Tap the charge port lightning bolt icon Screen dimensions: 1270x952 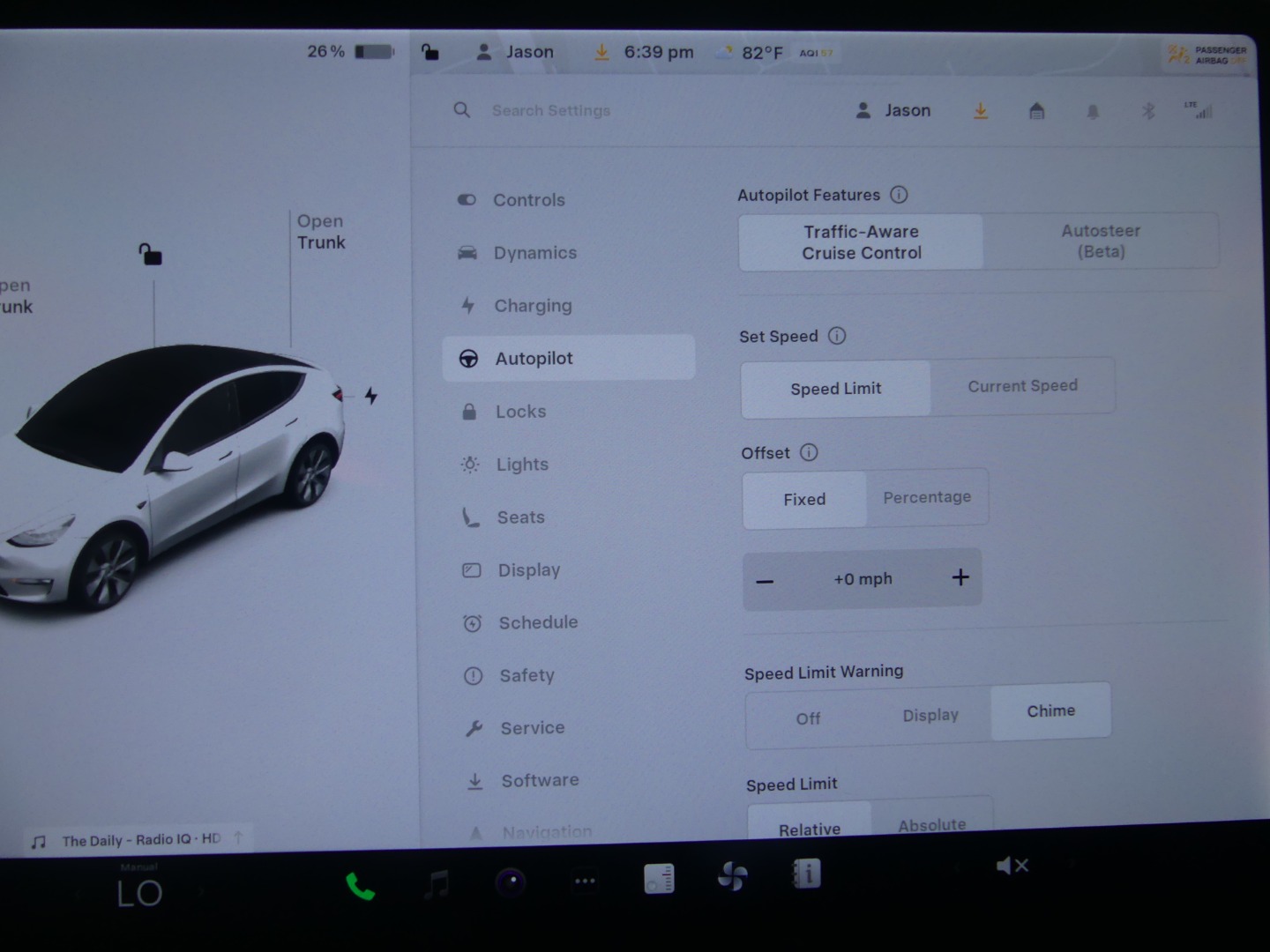coord(371,396)
